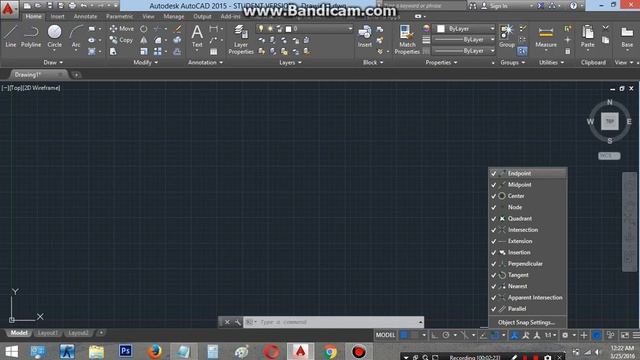
Task: Open Firefox from the taskbar
Action: coord(154,351)
